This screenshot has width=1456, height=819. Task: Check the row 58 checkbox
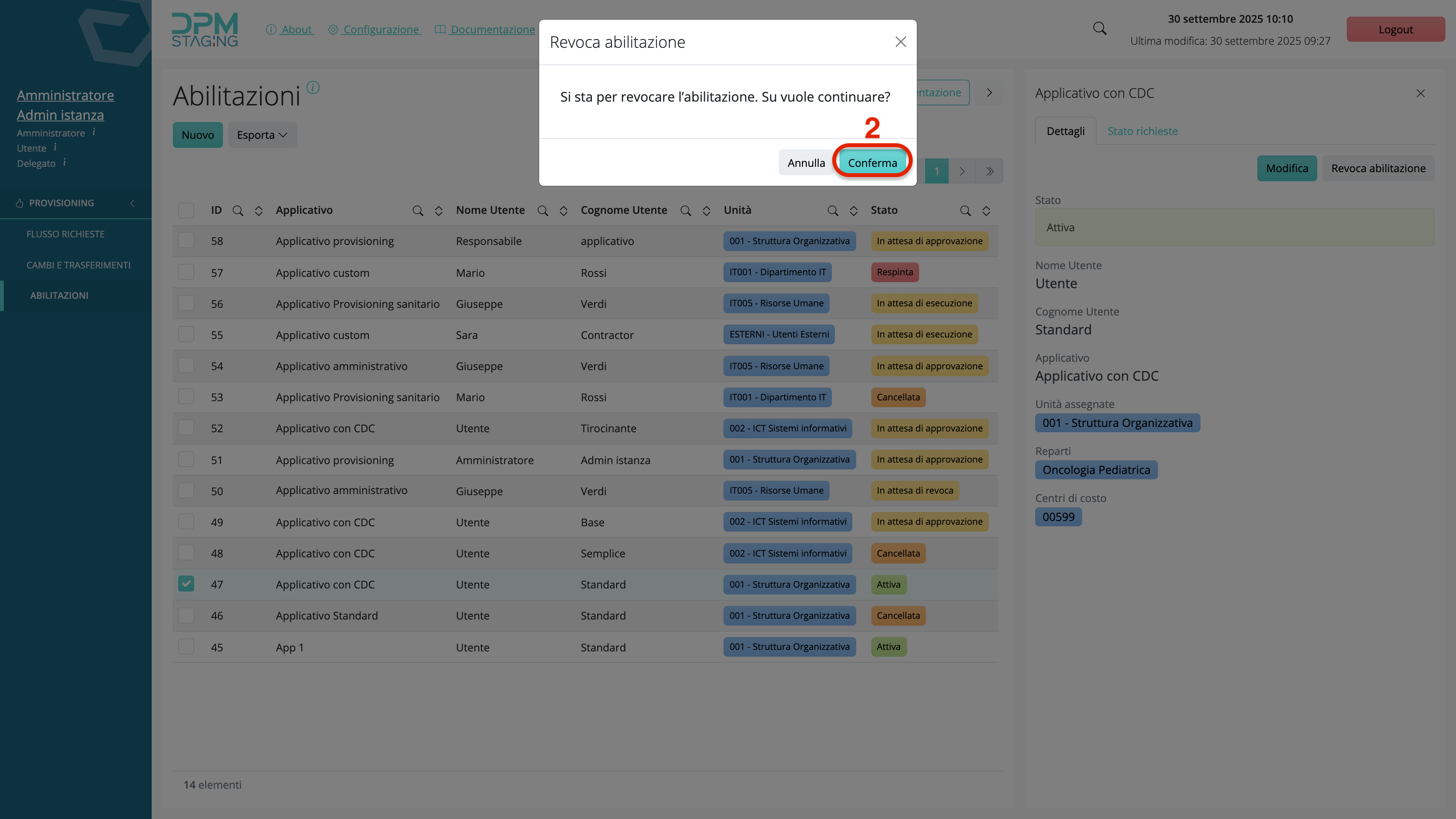click(x=186, y=241)
